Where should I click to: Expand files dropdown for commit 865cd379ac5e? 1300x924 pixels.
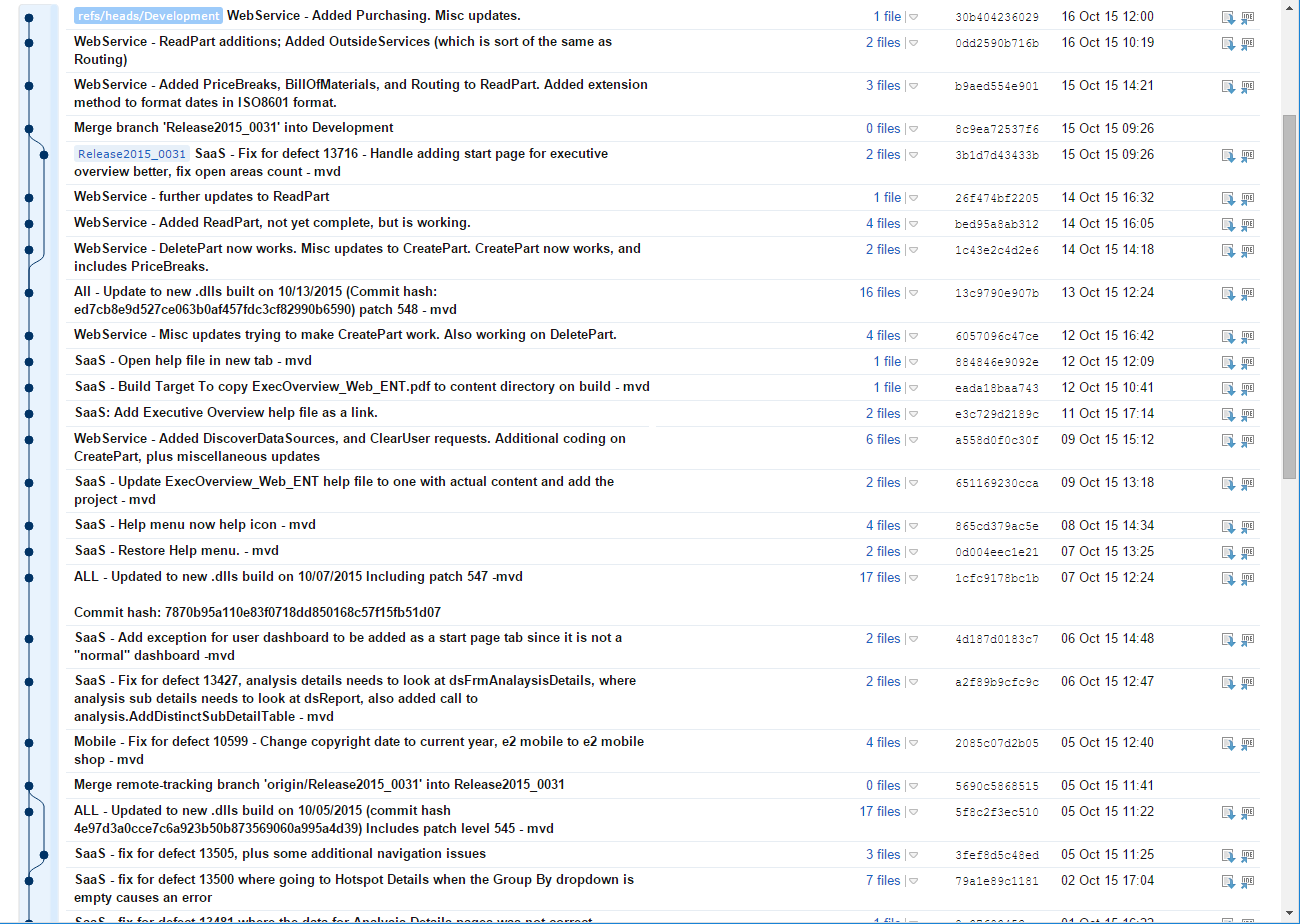tap(913, 527)
